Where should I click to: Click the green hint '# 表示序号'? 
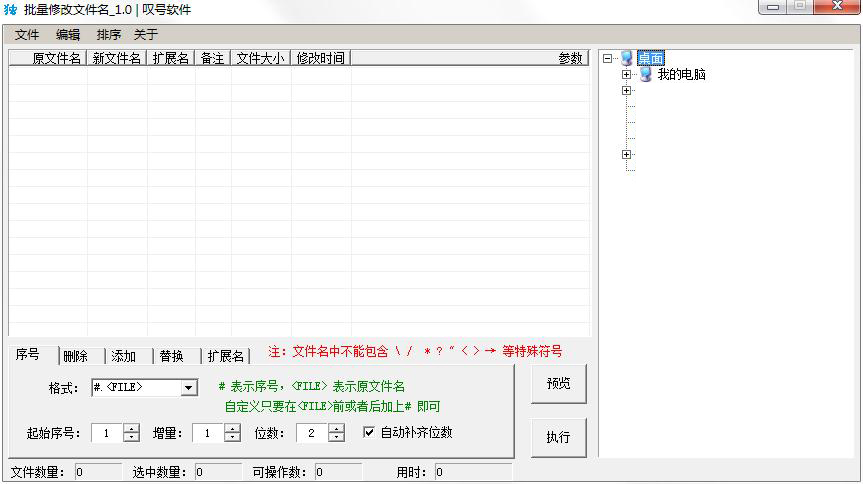tap(250, 387)
